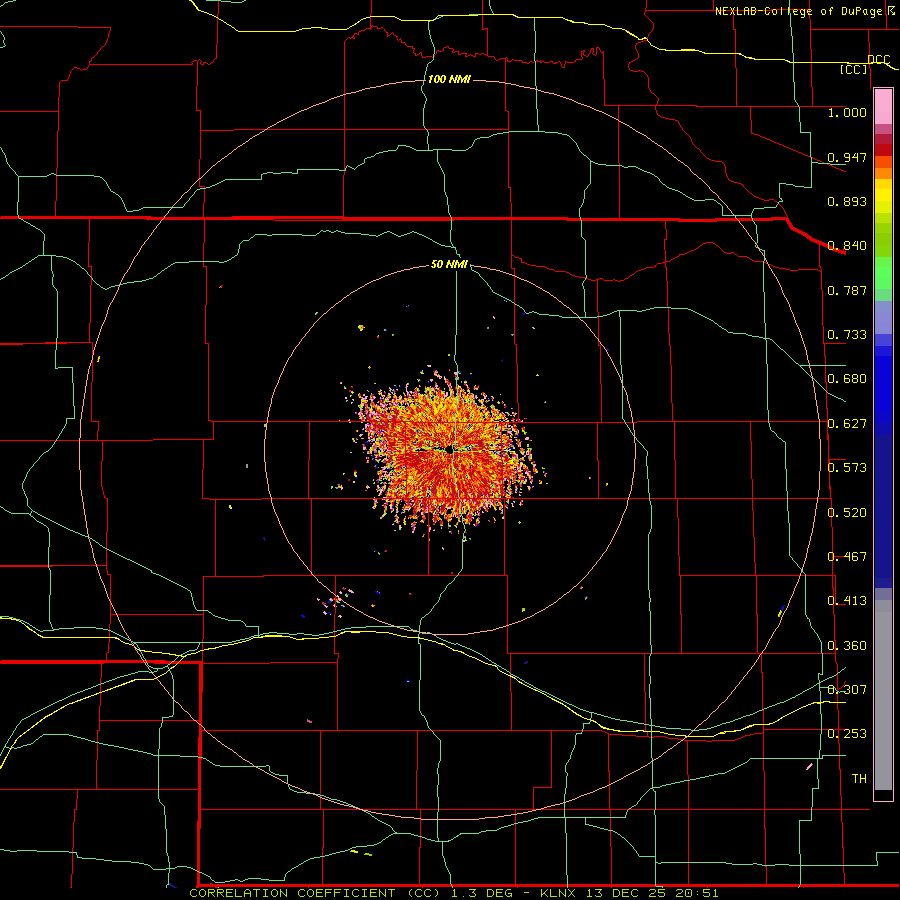
Task: Pick the lavender segment of the color bar
Action: point(883,317)
